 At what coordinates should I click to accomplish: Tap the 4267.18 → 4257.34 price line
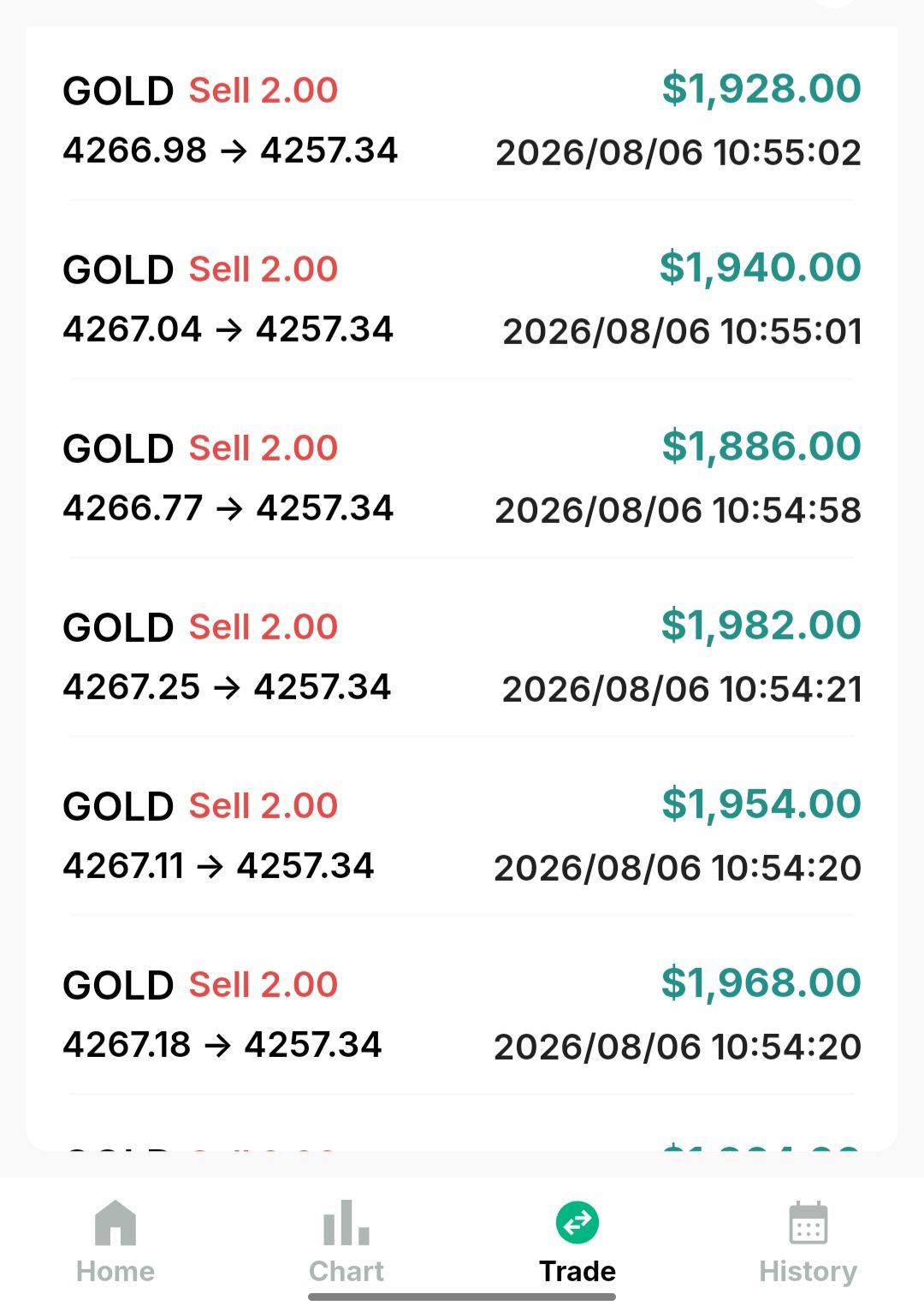point(222,1045)
